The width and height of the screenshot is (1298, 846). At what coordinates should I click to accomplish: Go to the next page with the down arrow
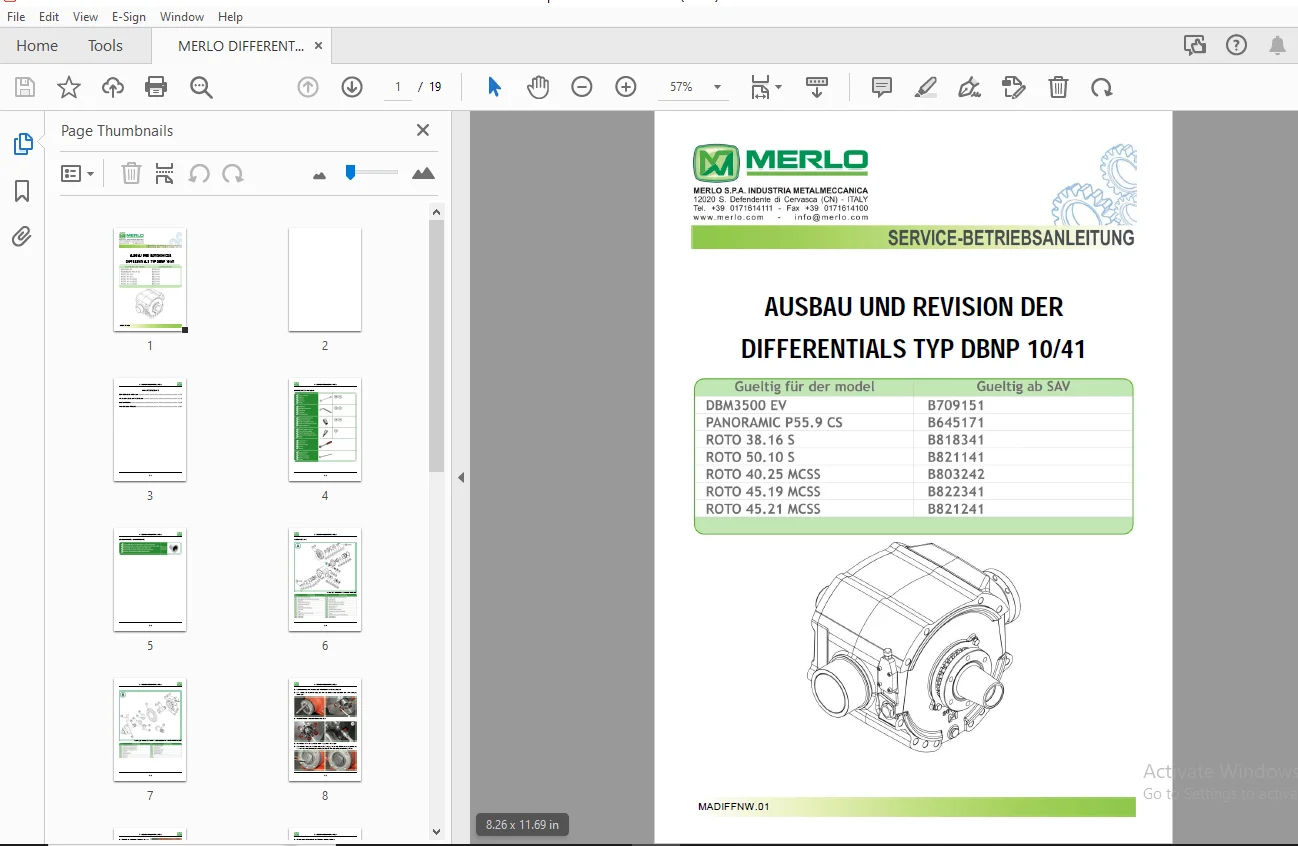352,87
